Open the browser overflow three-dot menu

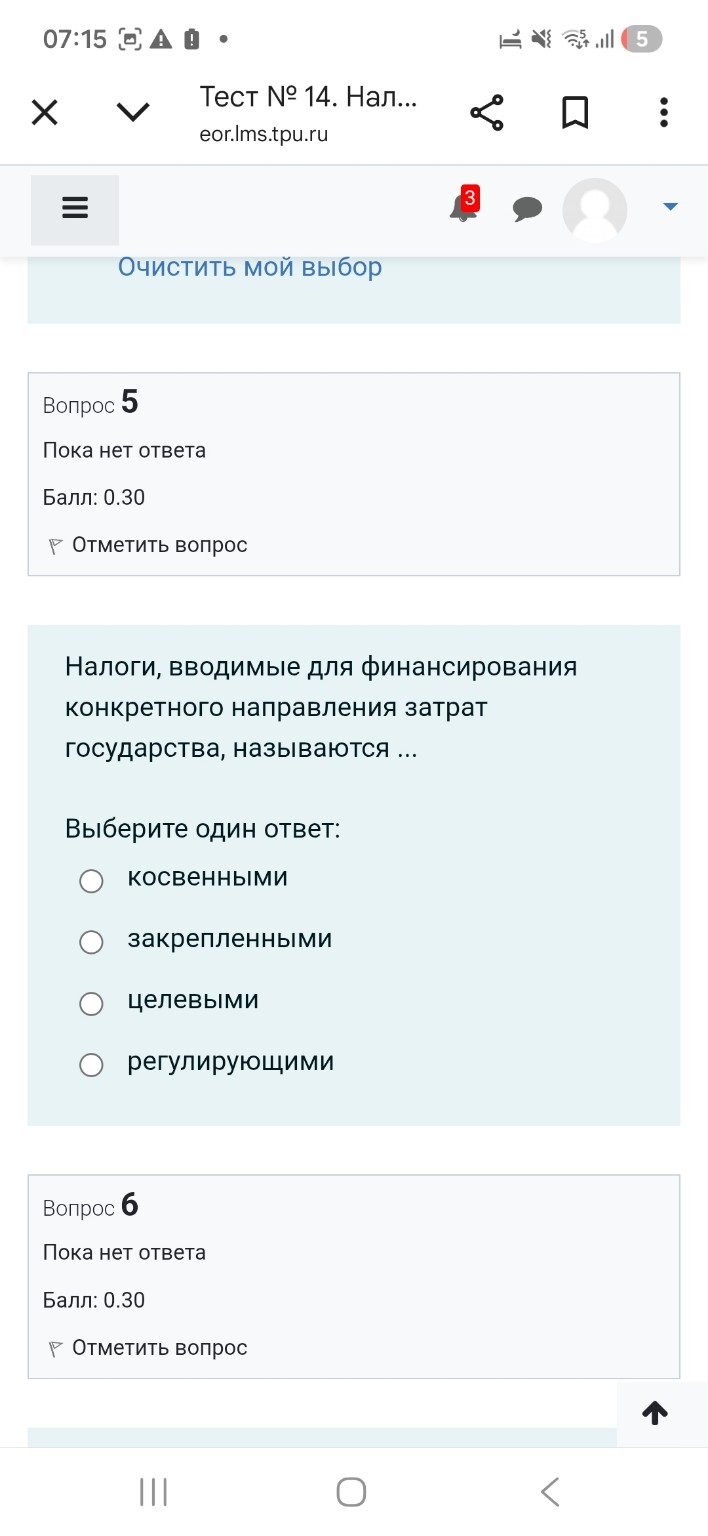(x=663, y=112)
